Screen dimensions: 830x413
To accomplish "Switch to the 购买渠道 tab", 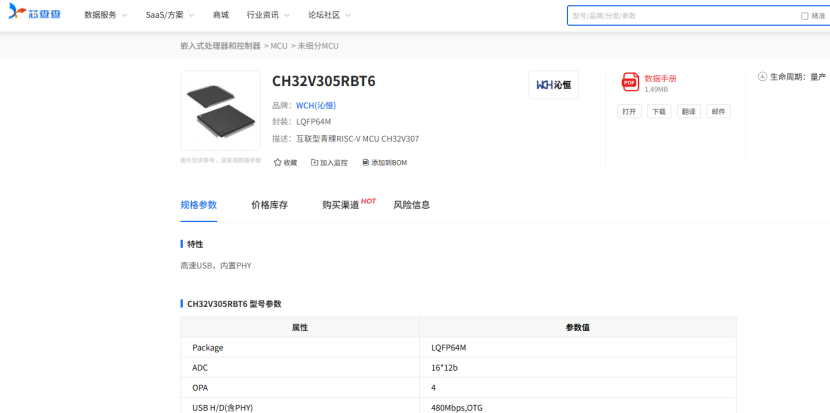I will [x=340, y=205].
